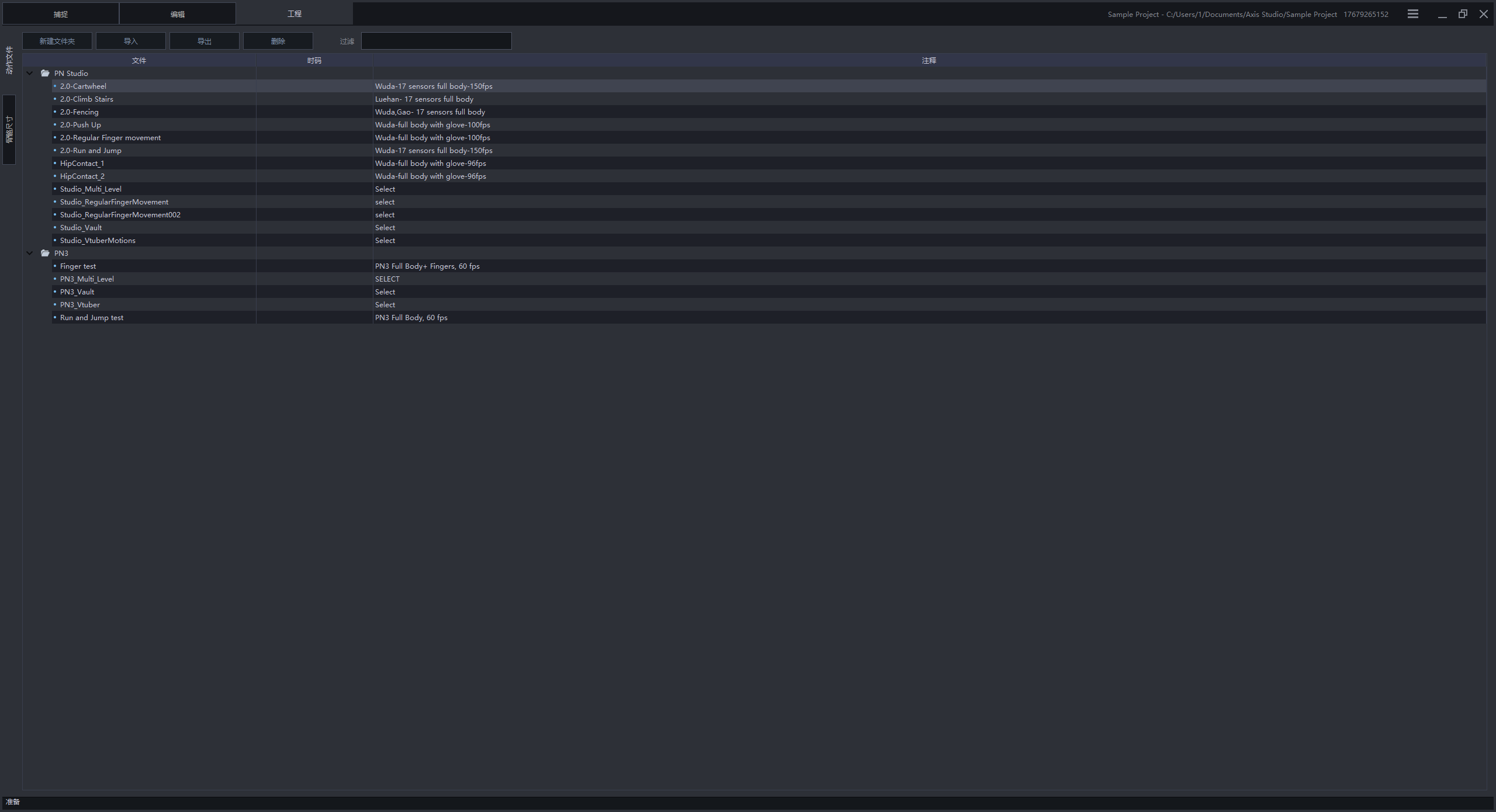
Task: Open the 骨骼尺寸 vertical side tab
Action: click(9, 130)
